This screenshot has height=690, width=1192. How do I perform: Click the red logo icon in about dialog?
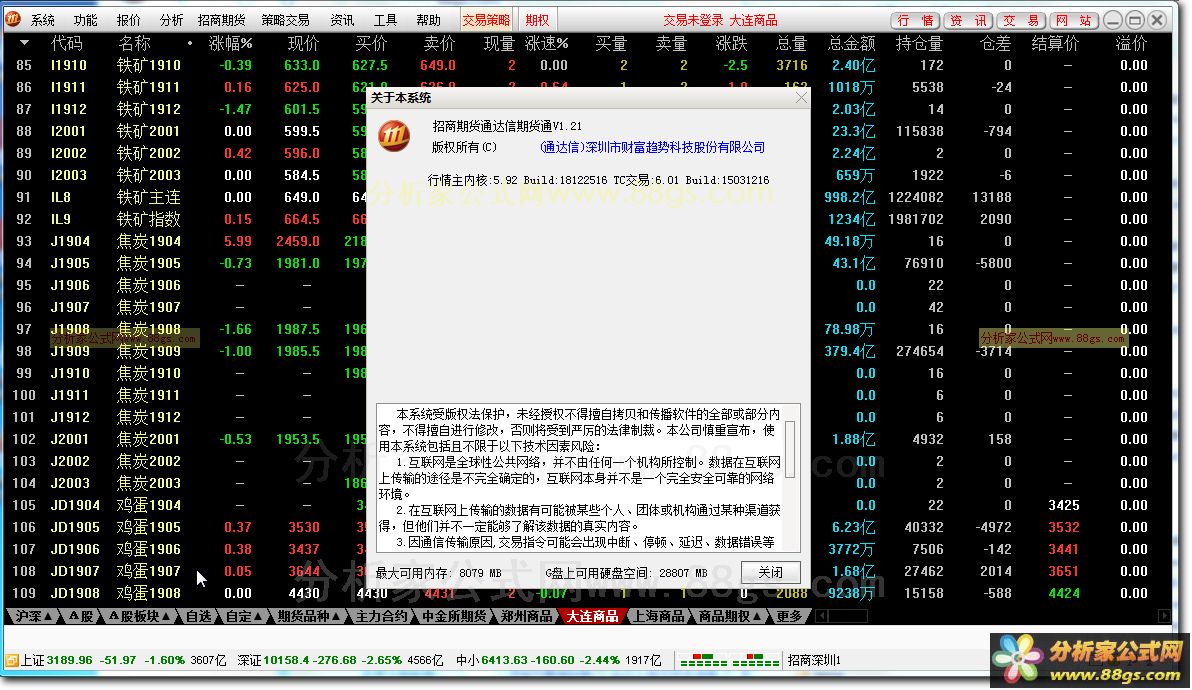[395, 137]
